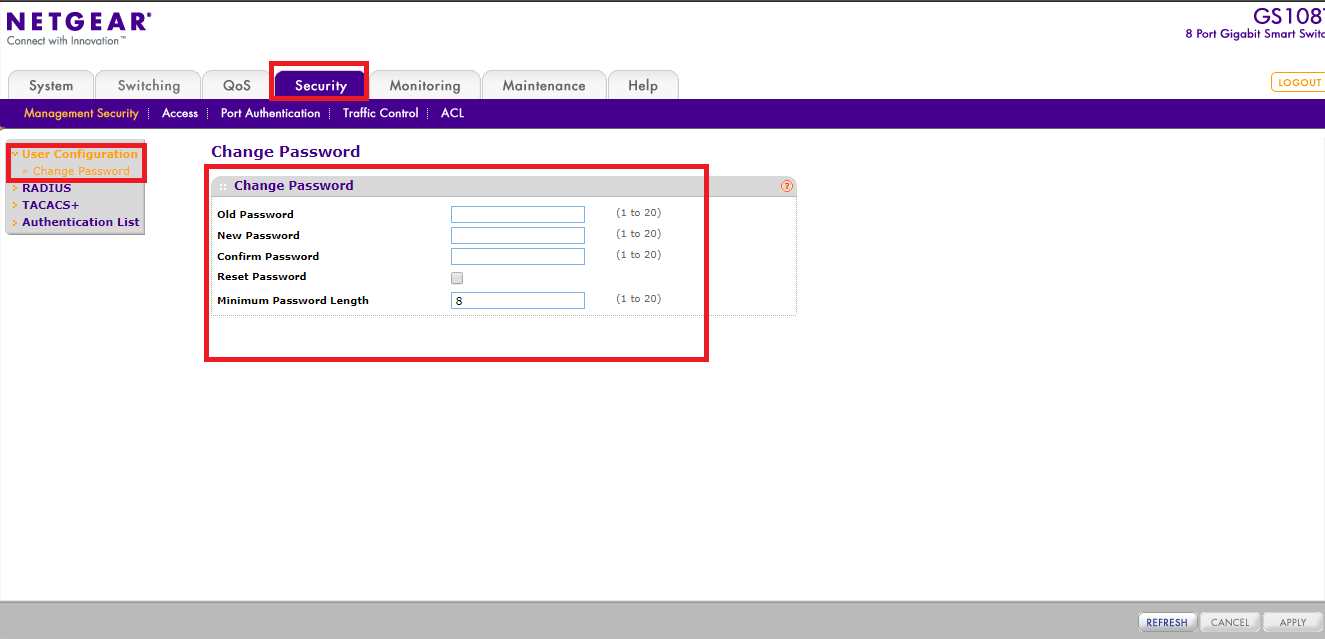Enable the Reset Password checkbox
Screen dimensions: 1325x639
pos(457,278)
